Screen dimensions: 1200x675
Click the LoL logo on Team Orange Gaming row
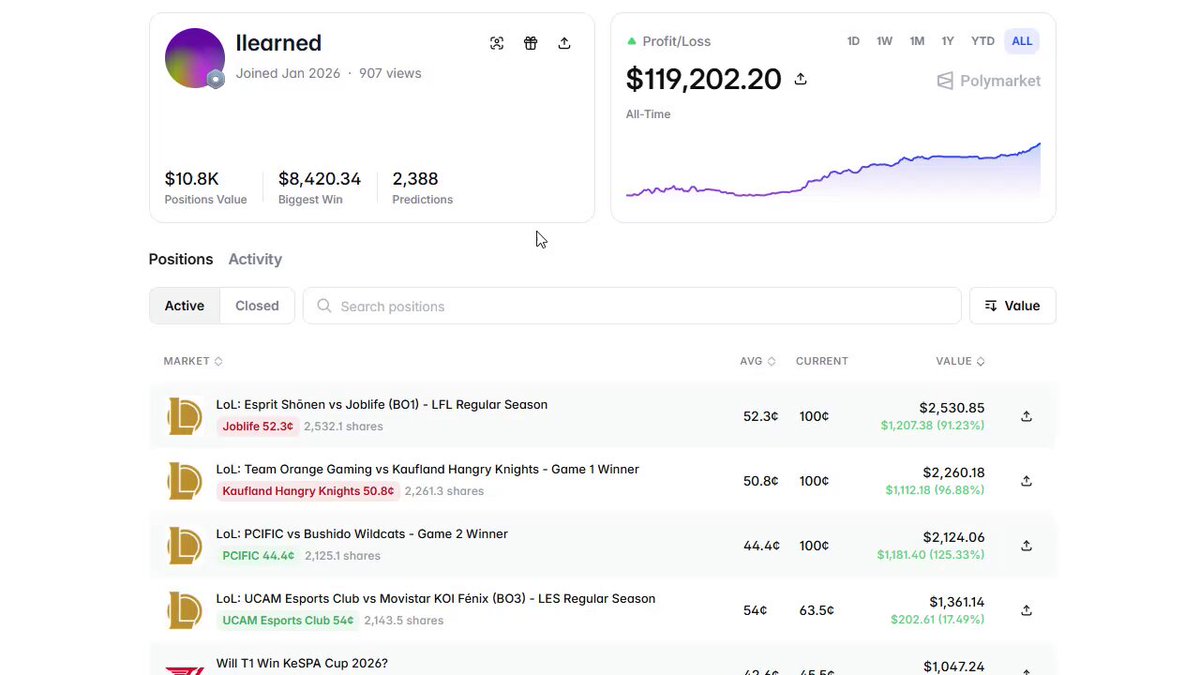click(185, 481)
